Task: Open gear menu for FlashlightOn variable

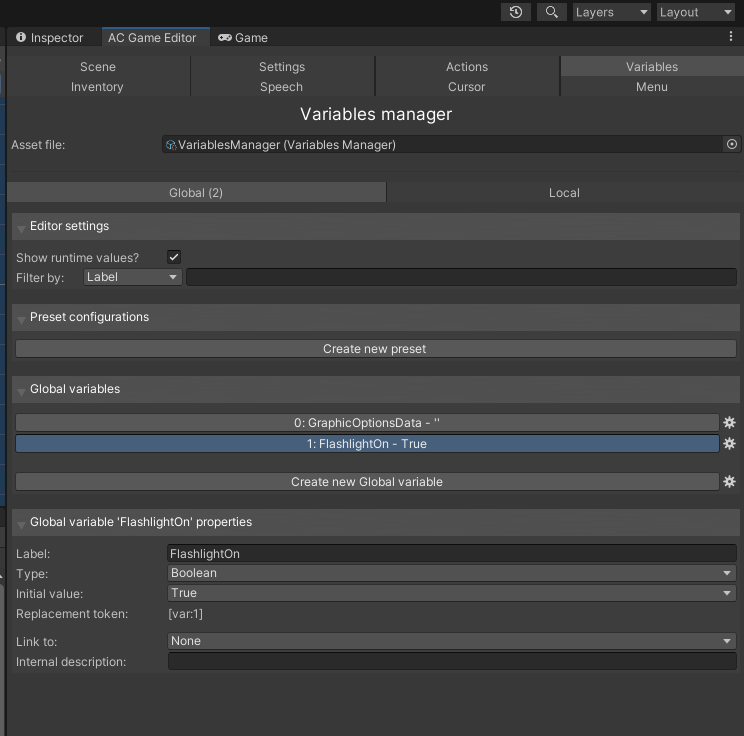Action: coord(729,443)
